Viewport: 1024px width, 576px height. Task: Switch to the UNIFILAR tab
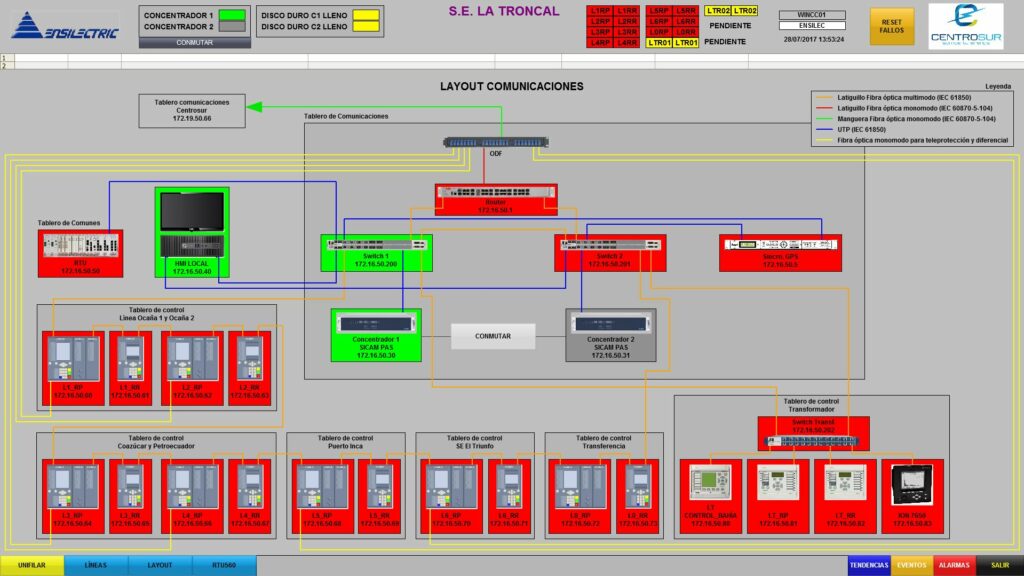32,565
